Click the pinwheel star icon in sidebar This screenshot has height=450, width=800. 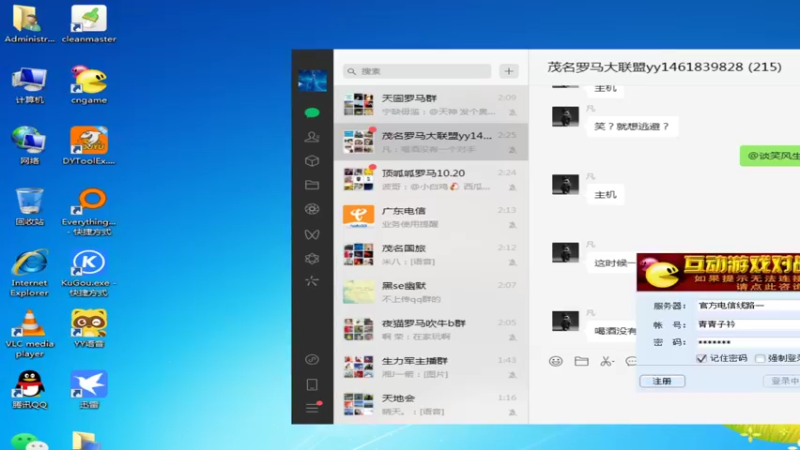point(312,281)
